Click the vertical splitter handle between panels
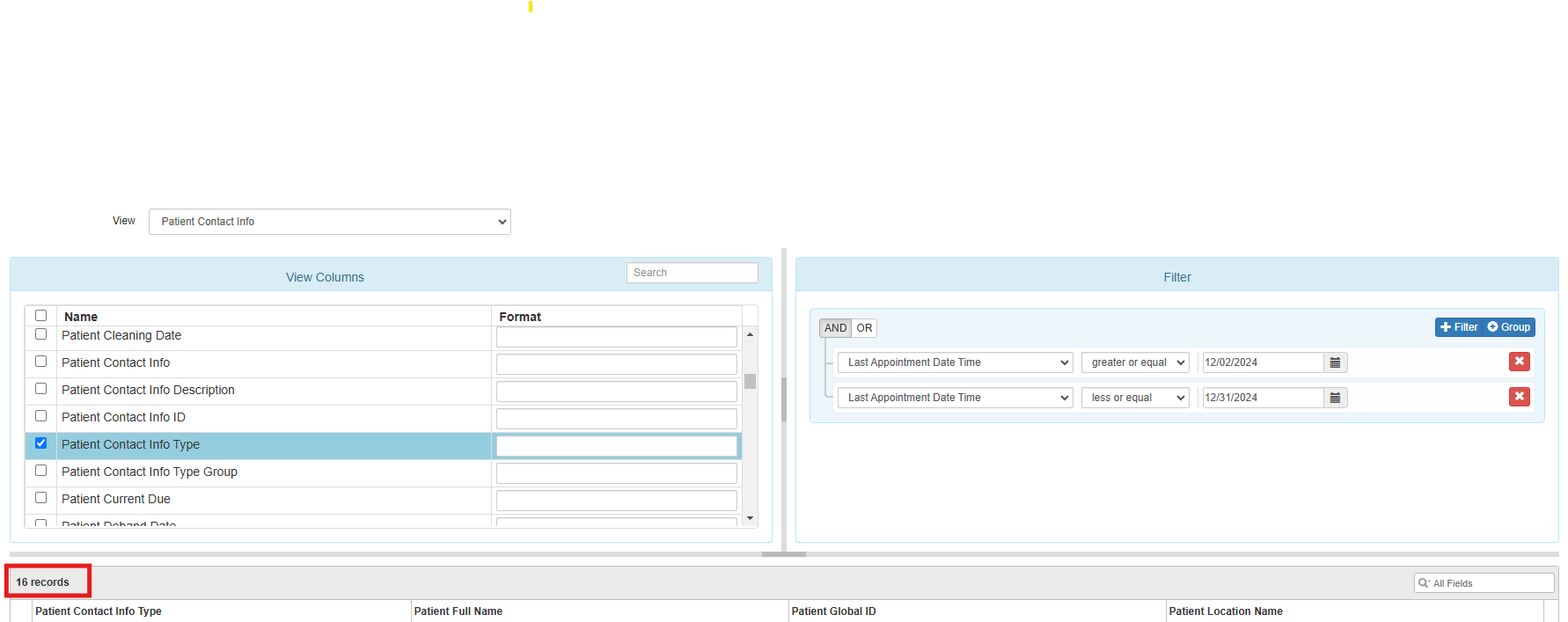 coord(784,400)
